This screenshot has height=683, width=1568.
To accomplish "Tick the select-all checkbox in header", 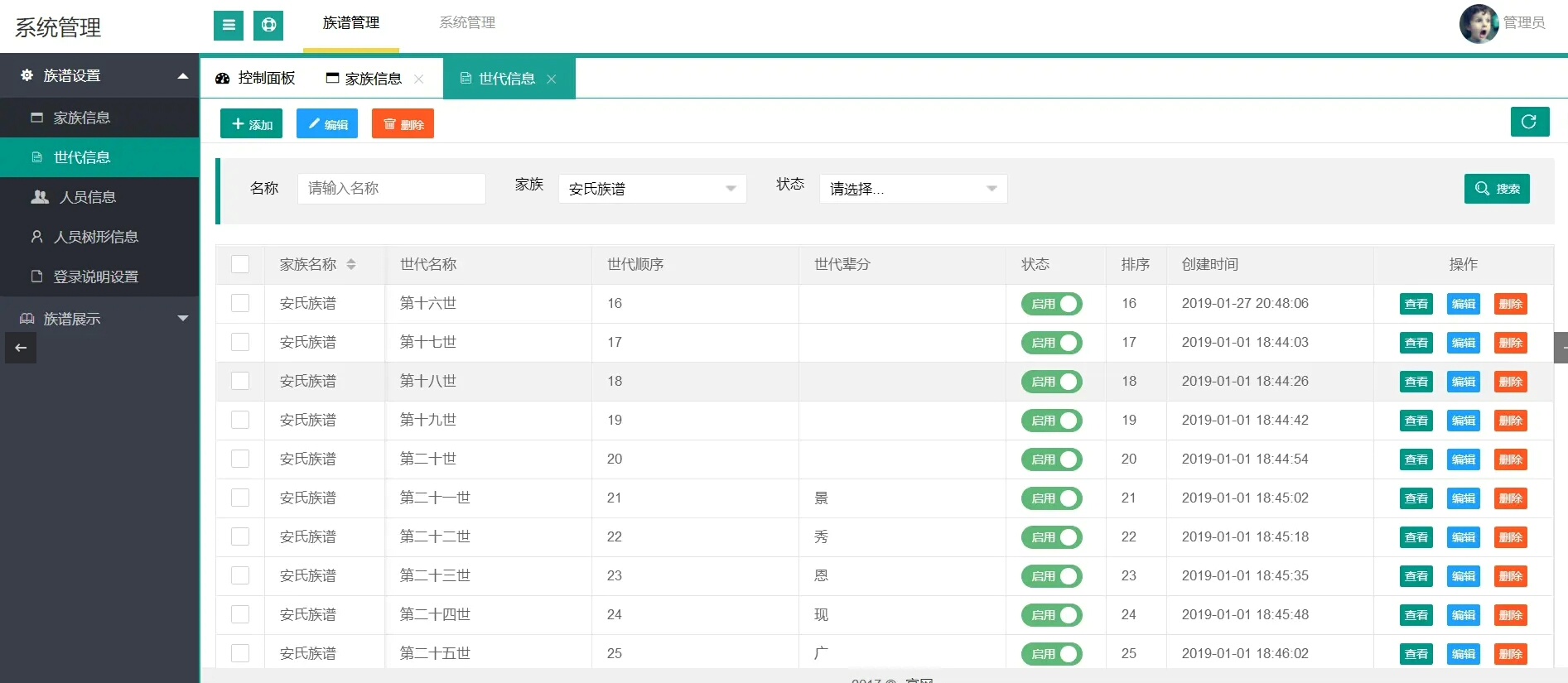I will click(x=240, y=264).
